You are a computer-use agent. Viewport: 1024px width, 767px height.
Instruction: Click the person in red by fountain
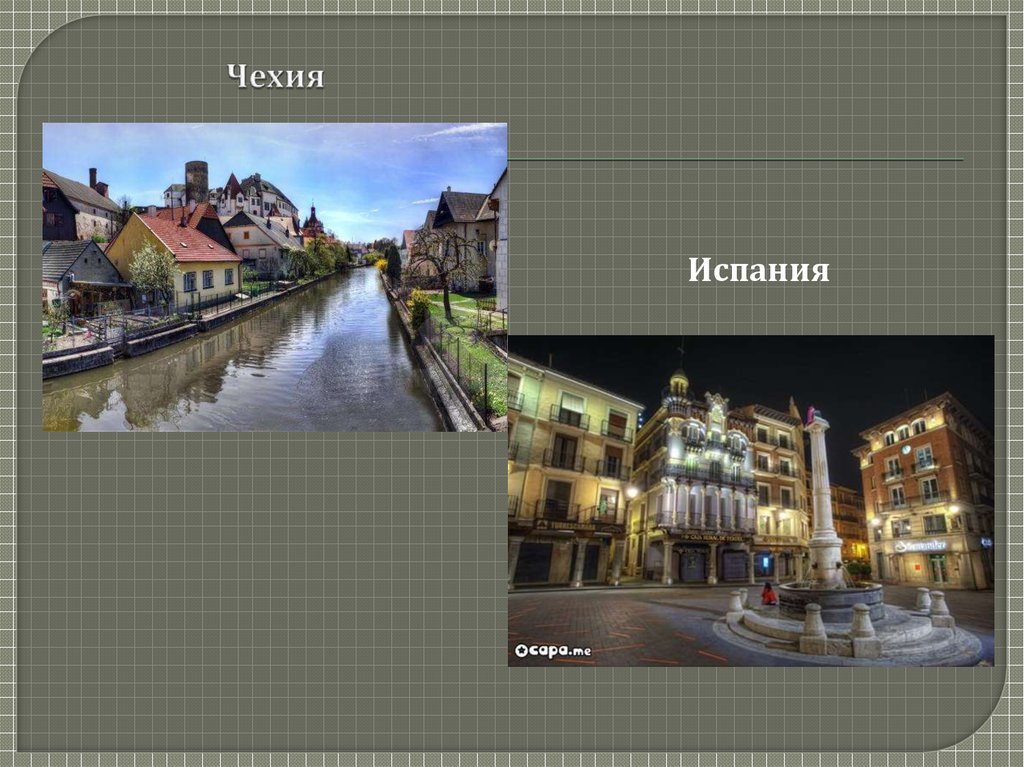click(768, 595)
